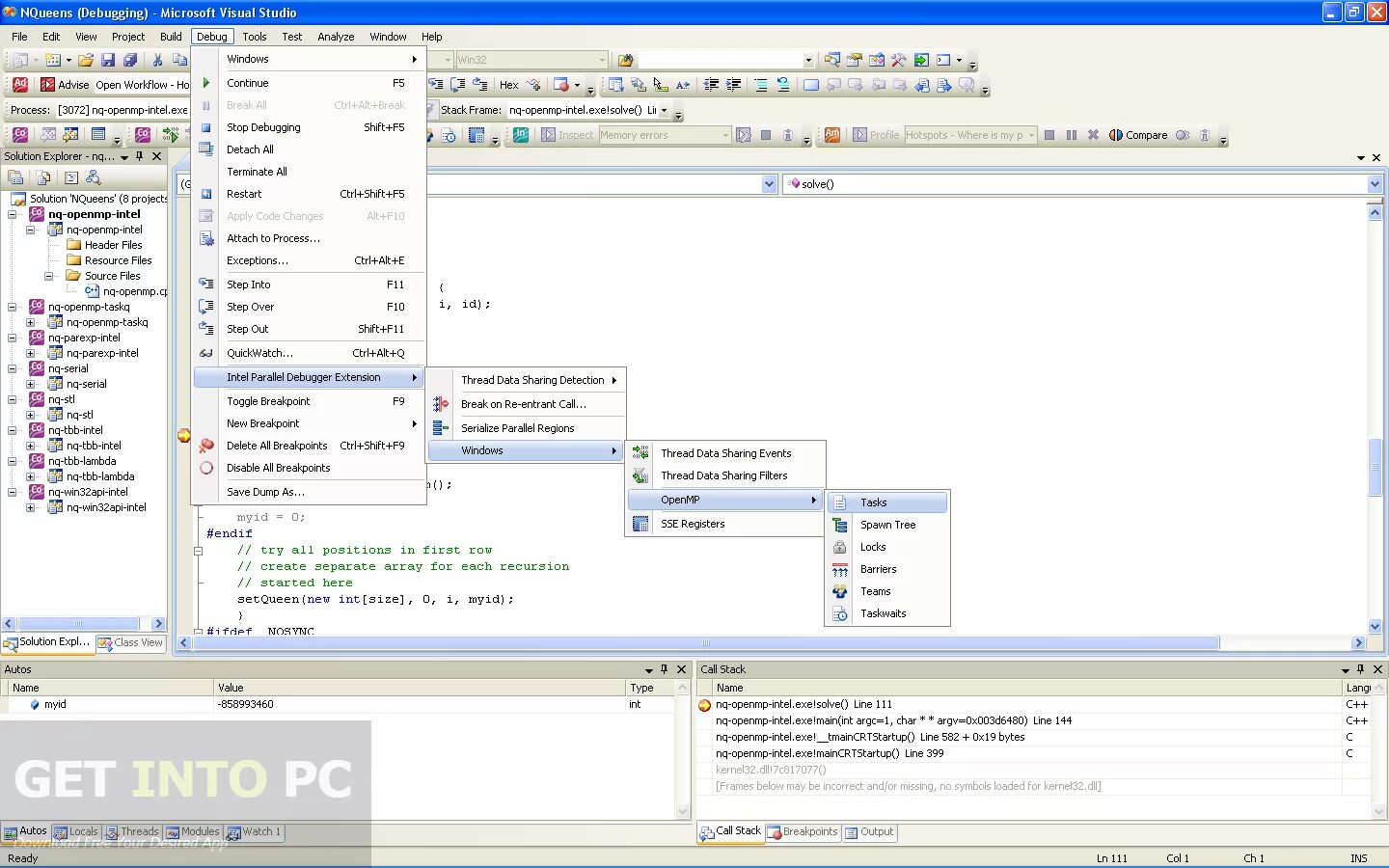Select Taskwaits in the OpenMP submenu
The height and width of the screenshot is (868, 1389).
[887, 613]
